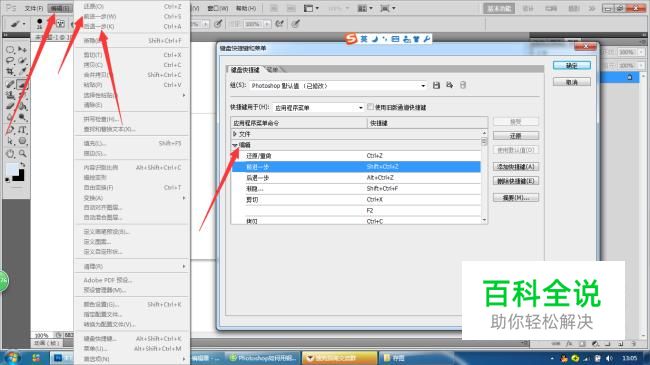650x365 pixels.
Task: Open the background color swatch
Action: tap(19, 176)
